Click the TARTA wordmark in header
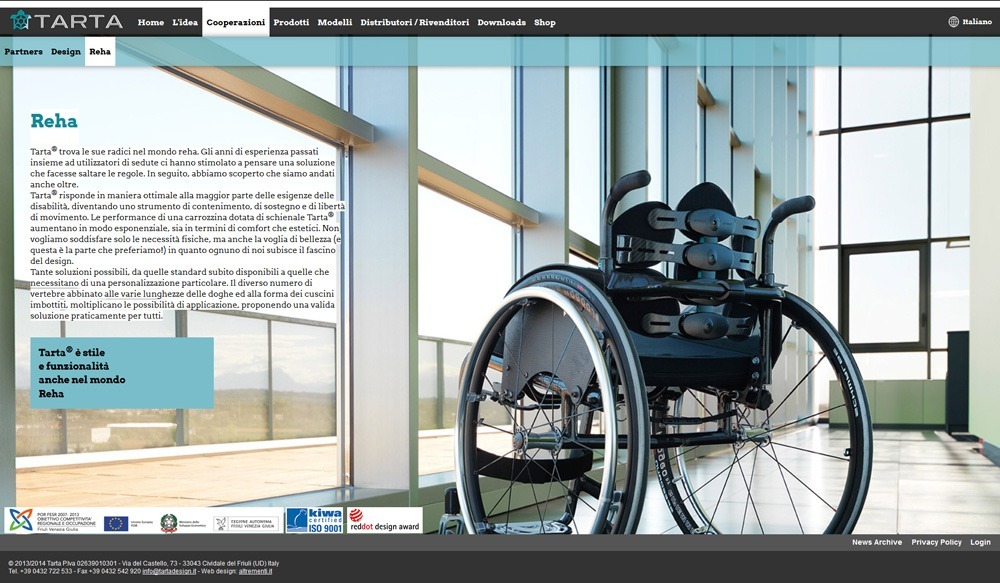This screenshot has height=583, width=1000. tap(78, 22)
